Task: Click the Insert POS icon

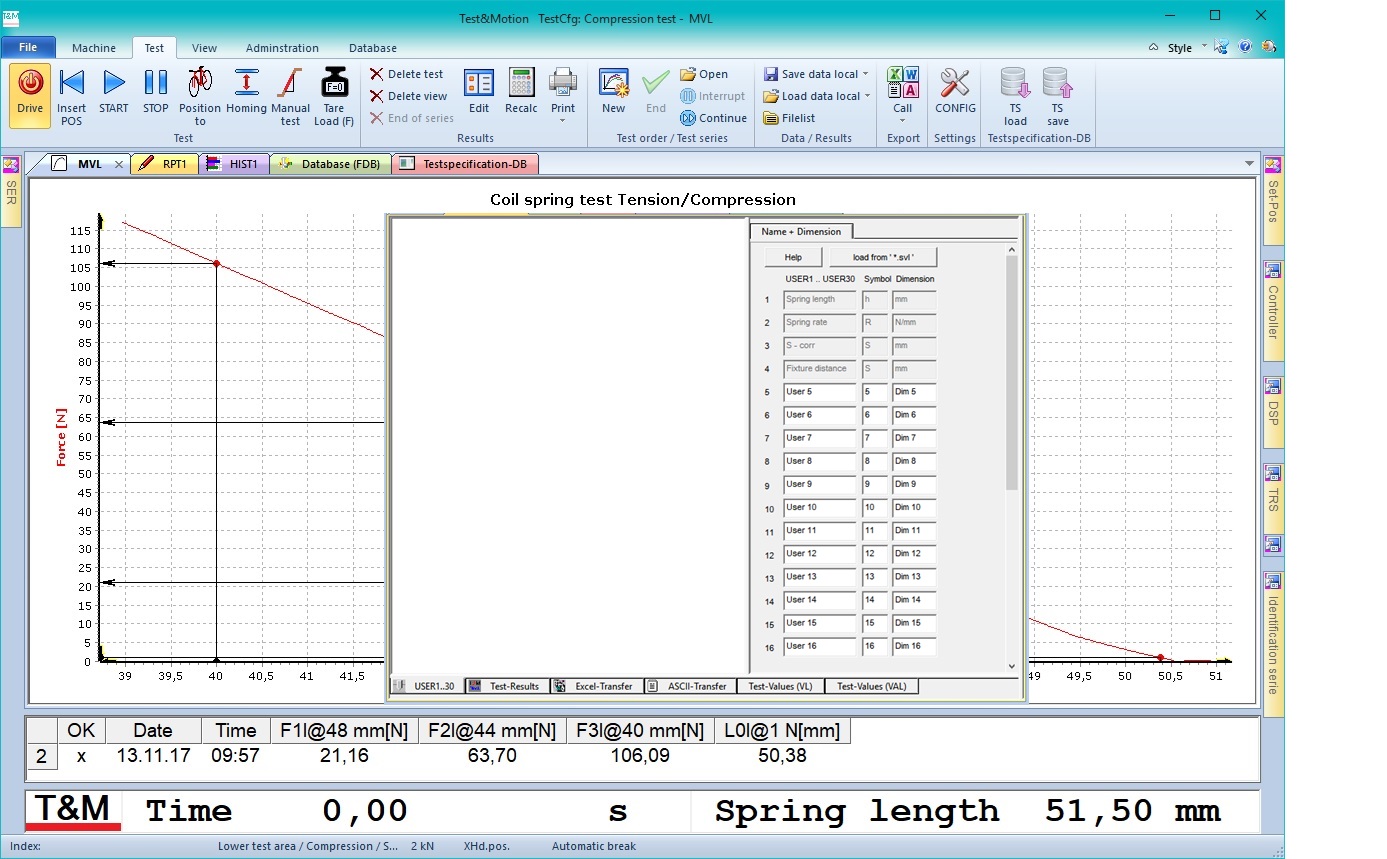Action: click(71, 84)
